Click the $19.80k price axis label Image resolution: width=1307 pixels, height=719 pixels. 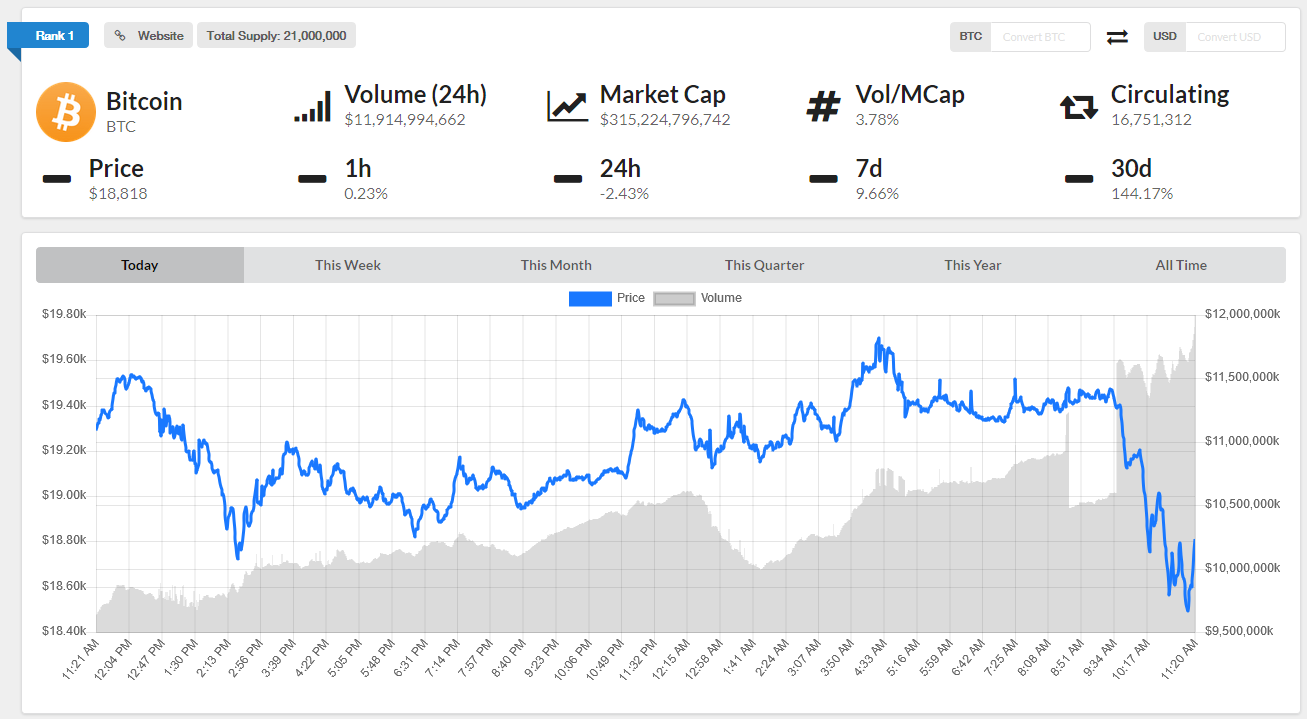64,314
